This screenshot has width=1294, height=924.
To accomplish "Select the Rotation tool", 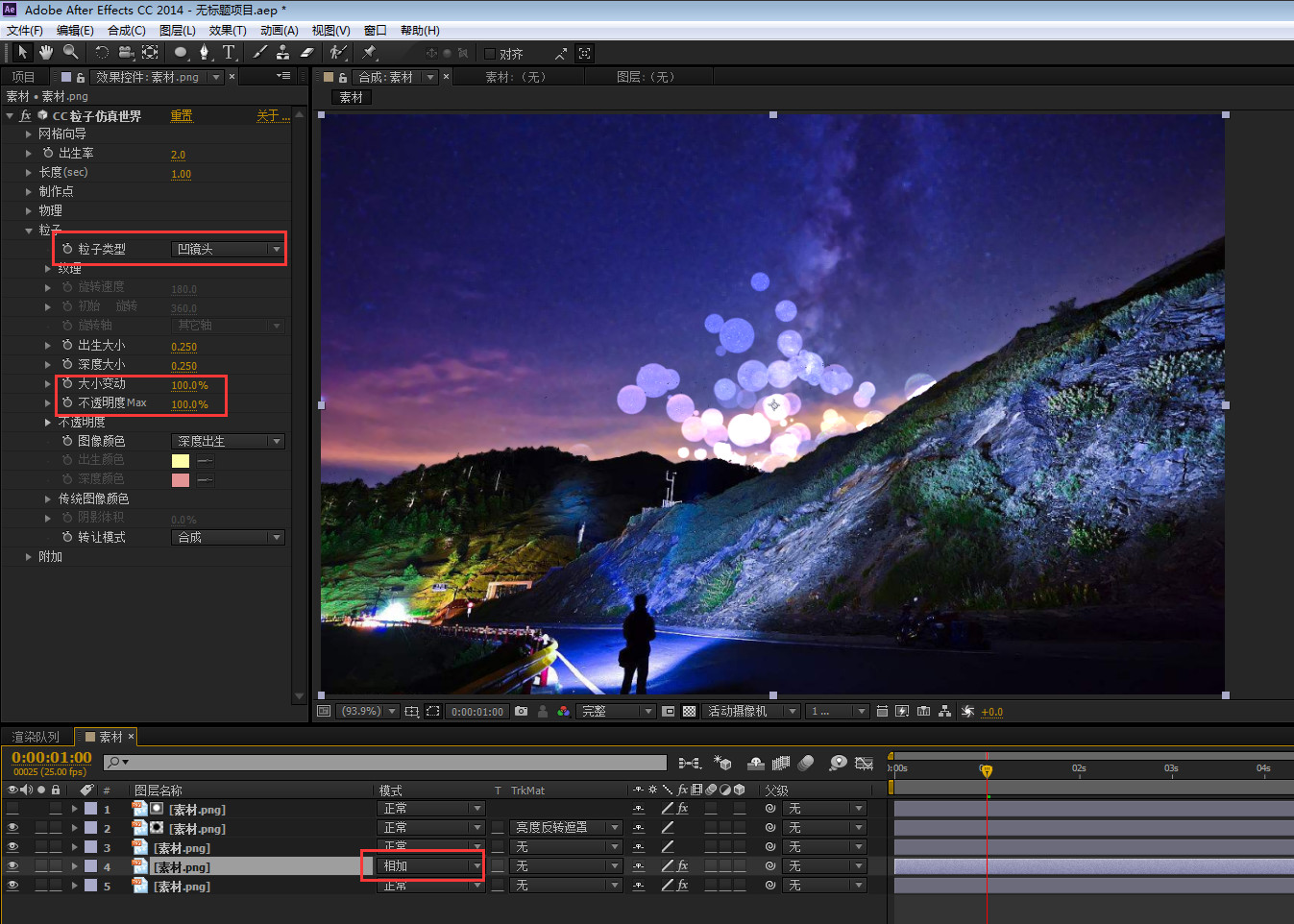I will point(102,52).
